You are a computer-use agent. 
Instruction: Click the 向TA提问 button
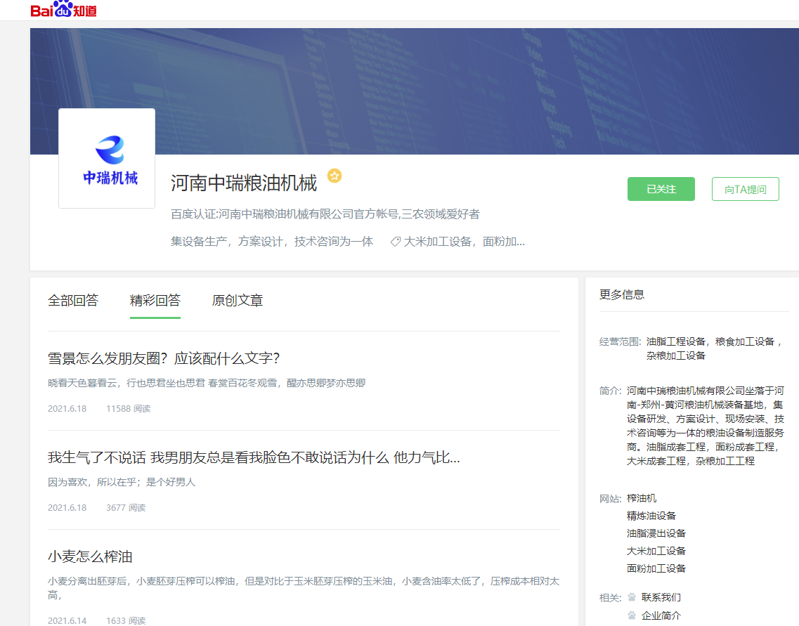[x=745, y=189]
